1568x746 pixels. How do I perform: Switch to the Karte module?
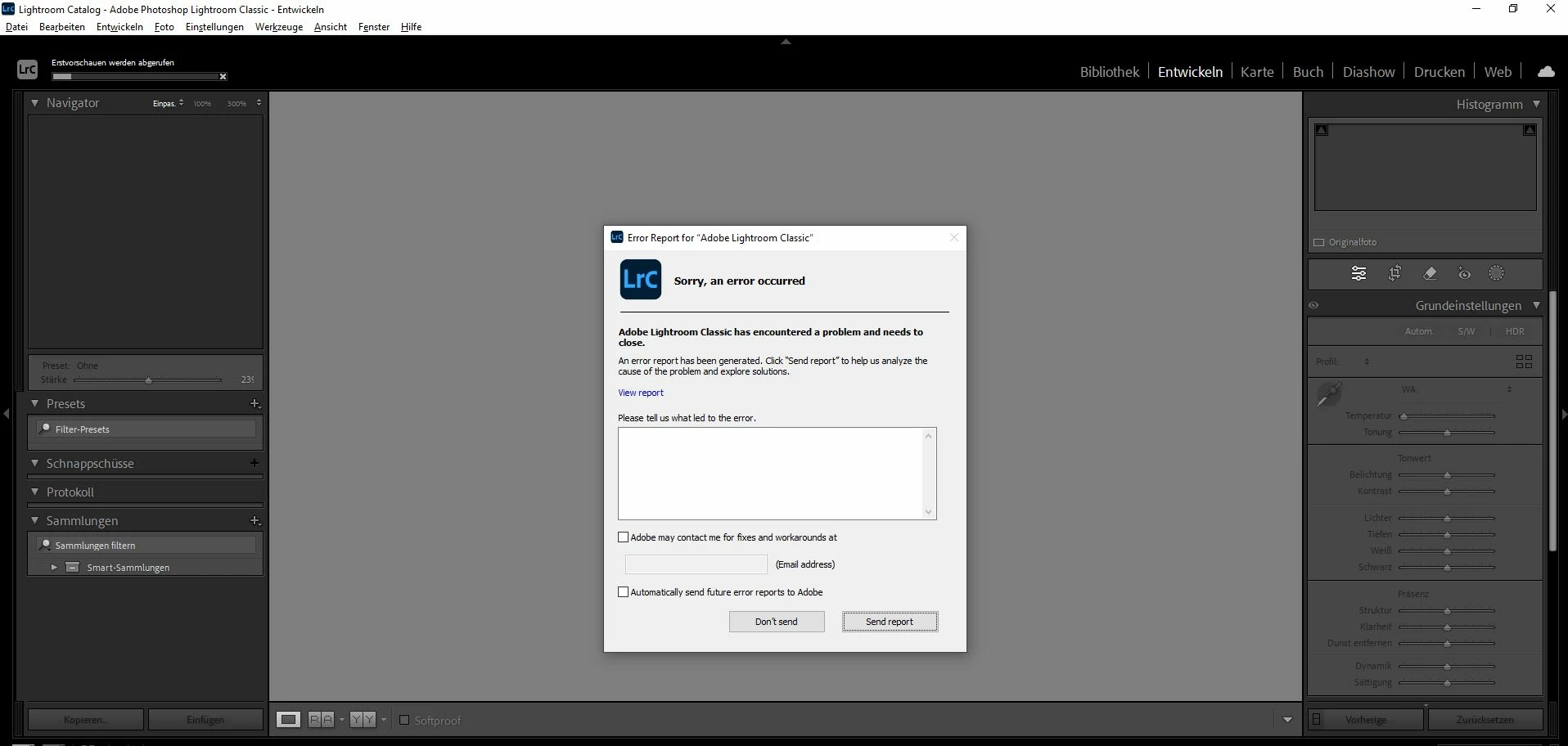click(x=1256, y=72)
